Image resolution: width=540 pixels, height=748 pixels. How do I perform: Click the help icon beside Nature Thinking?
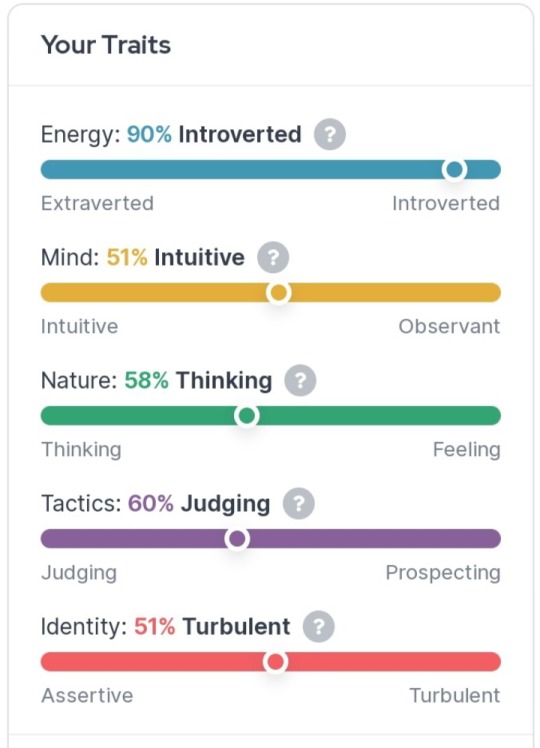click(x=300, y=381)
